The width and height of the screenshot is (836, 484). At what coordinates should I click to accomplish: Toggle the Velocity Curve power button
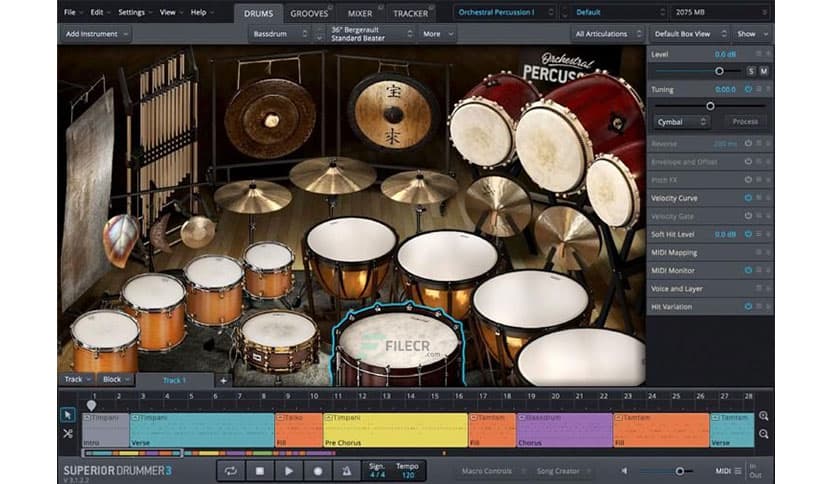(x=748, y=198)
